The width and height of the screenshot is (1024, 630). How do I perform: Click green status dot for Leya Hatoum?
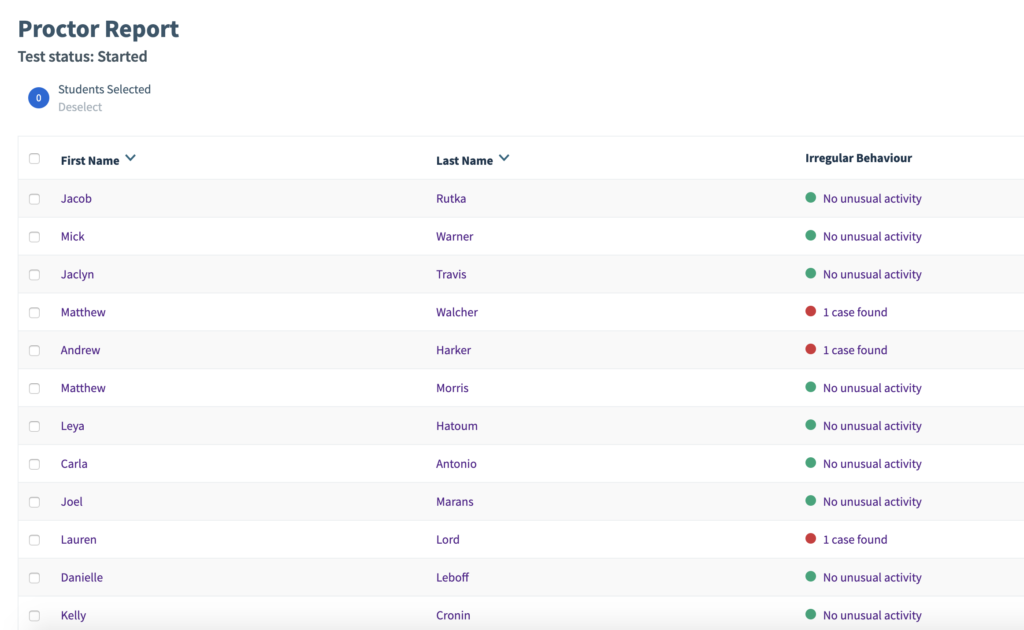pos(810,425)
